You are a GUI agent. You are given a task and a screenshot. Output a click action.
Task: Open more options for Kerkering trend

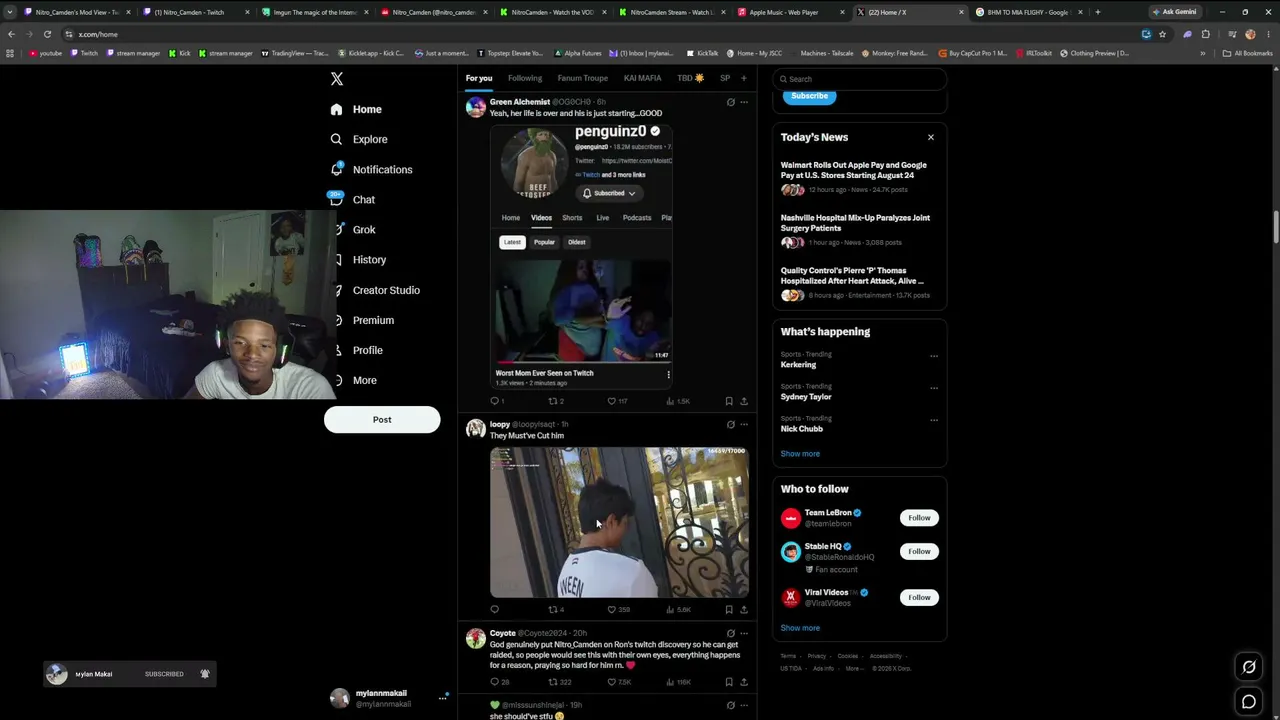click(x=934, y=356)
